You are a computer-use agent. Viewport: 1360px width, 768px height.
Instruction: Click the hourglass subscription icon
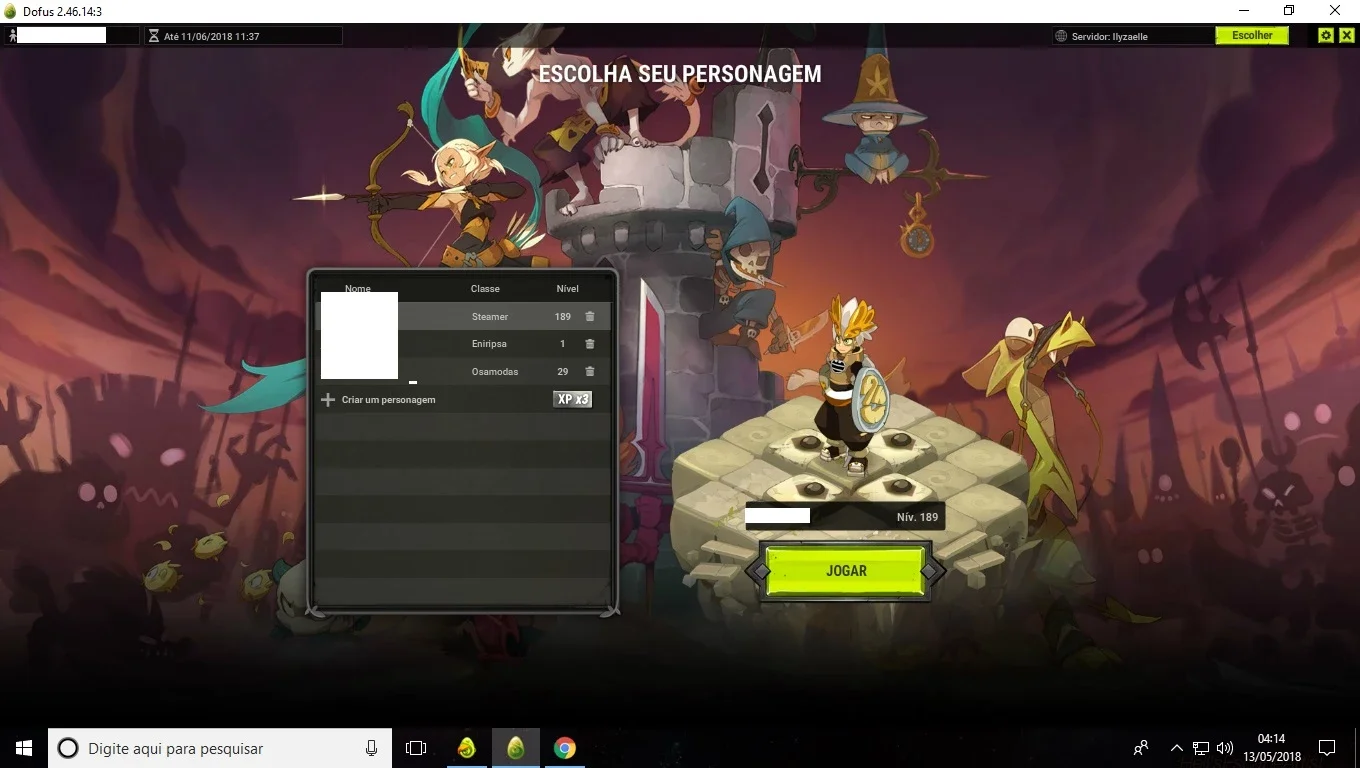[153, 36]
